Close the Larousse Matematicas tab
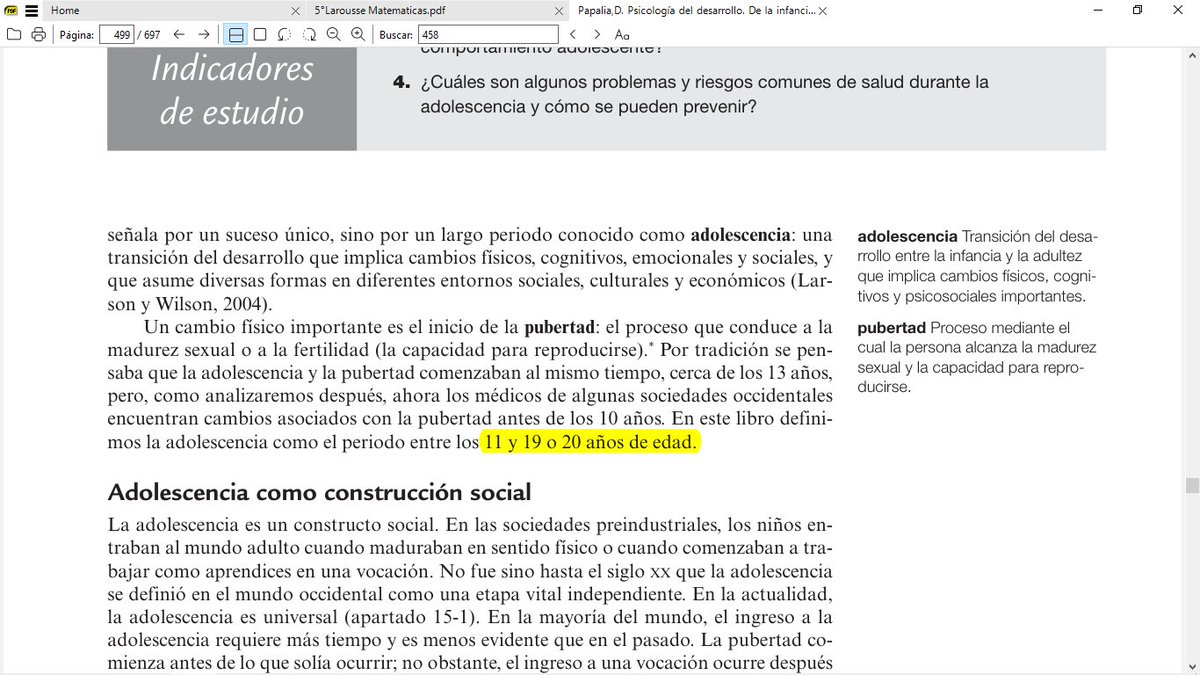 click(558, 10)
